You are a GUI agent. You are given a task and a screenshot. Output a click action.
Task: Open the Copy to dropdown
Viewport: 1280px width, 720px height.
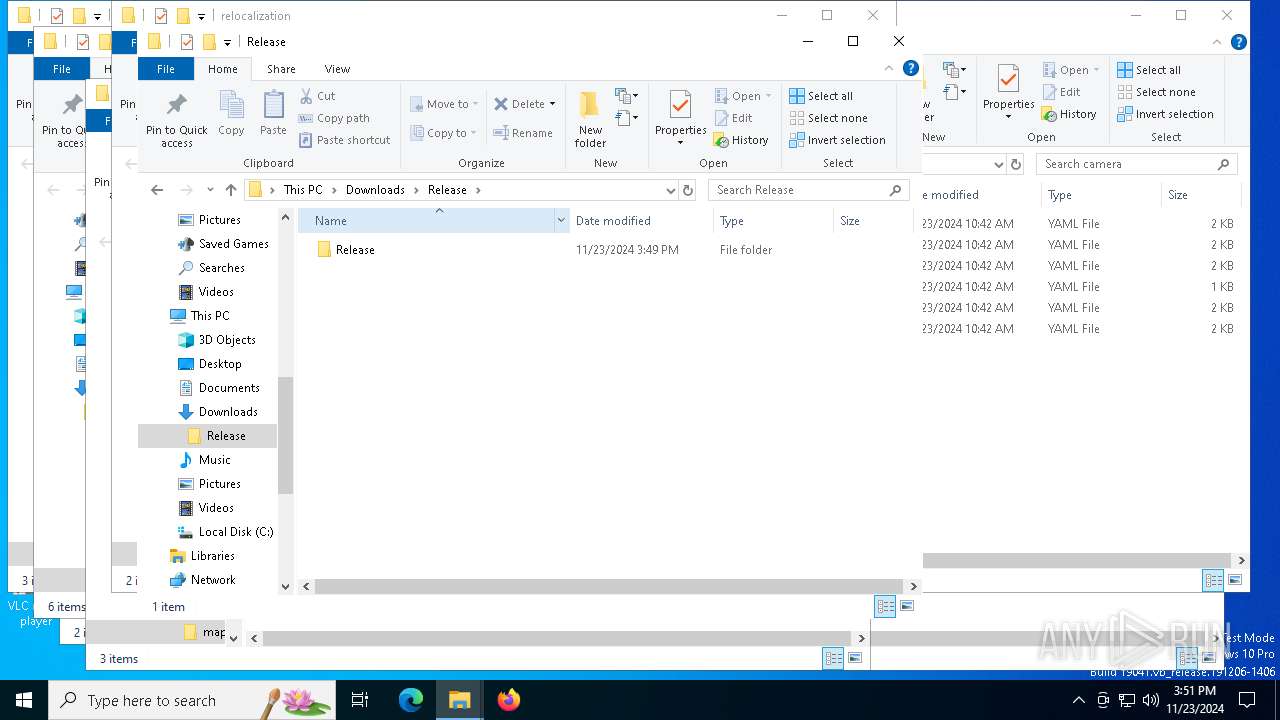click(444, 133)
